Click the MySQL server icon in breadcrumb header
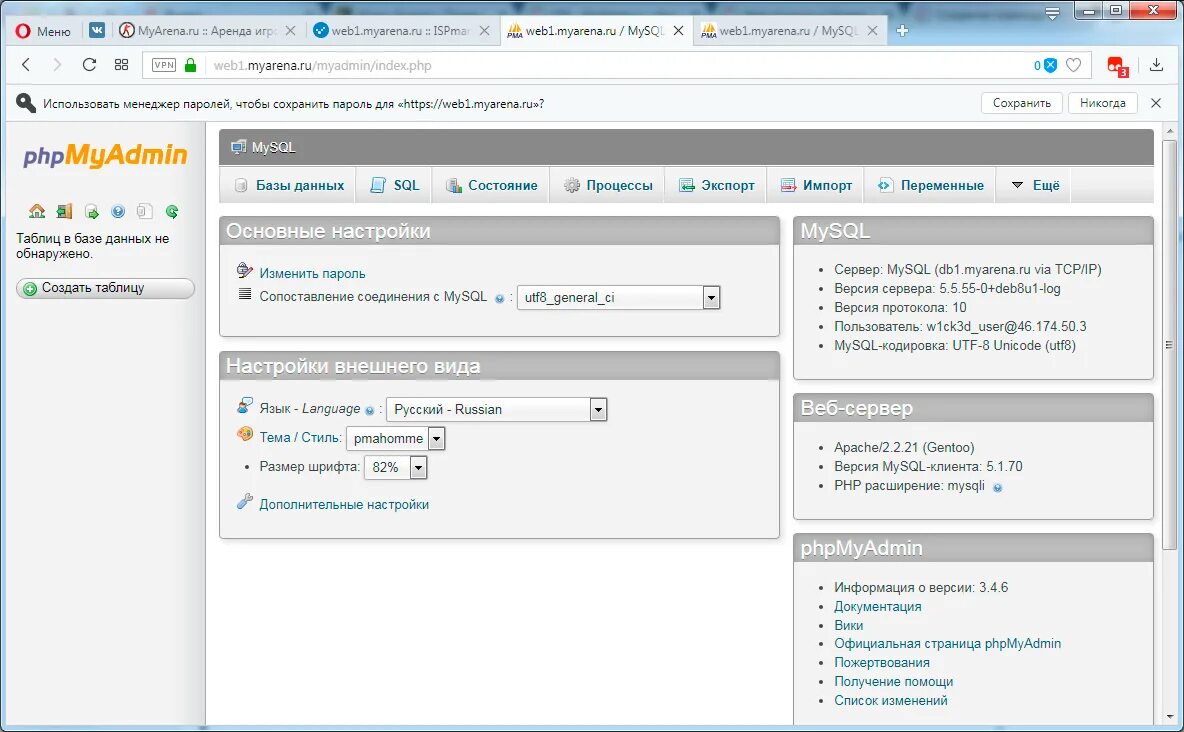Screen dimensions: 1184x732 pos(239,147)
